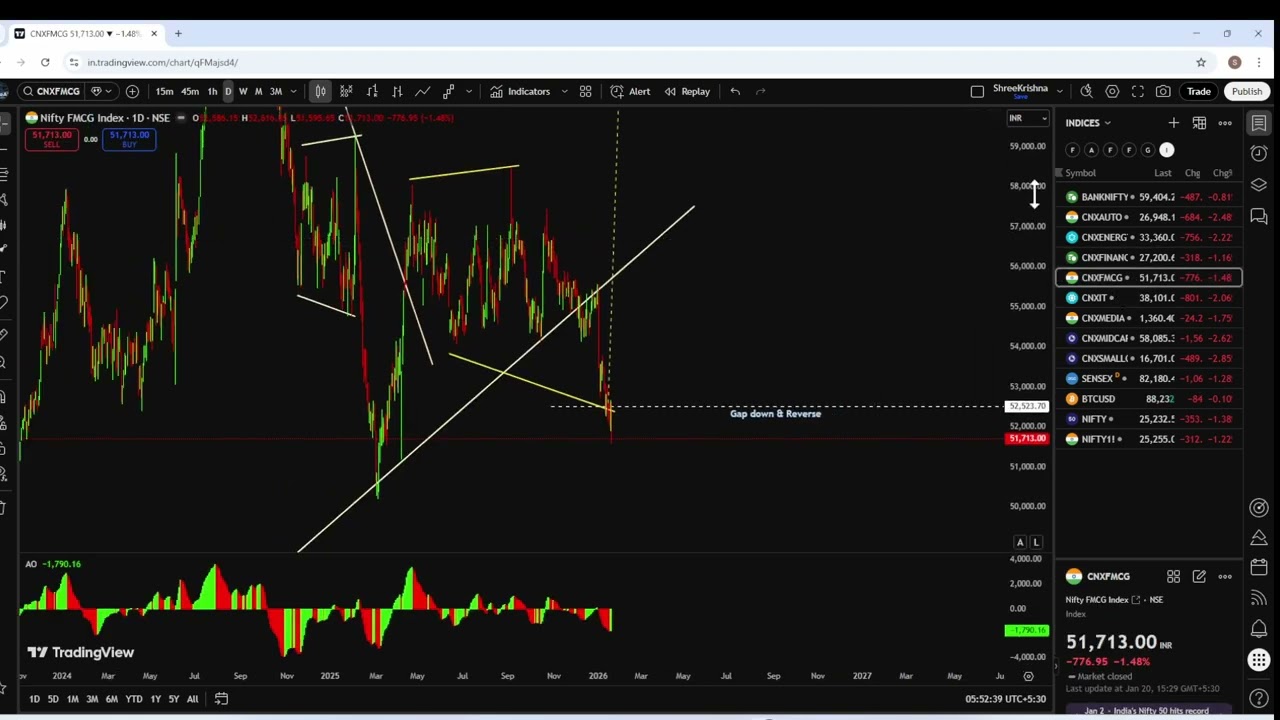Viewport: 1280px width, 720px height.
Task: Open the INR currency dropdown
Action: 1027,118
